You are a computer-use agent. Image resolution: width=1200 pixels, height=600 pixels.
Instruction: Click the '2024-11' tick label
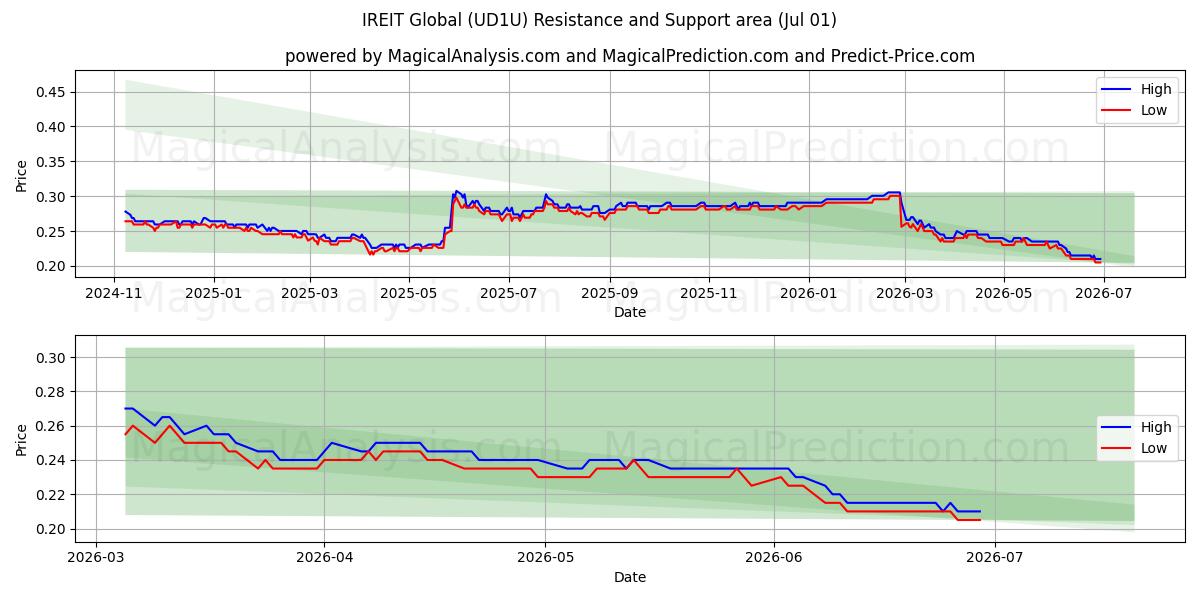113,293
